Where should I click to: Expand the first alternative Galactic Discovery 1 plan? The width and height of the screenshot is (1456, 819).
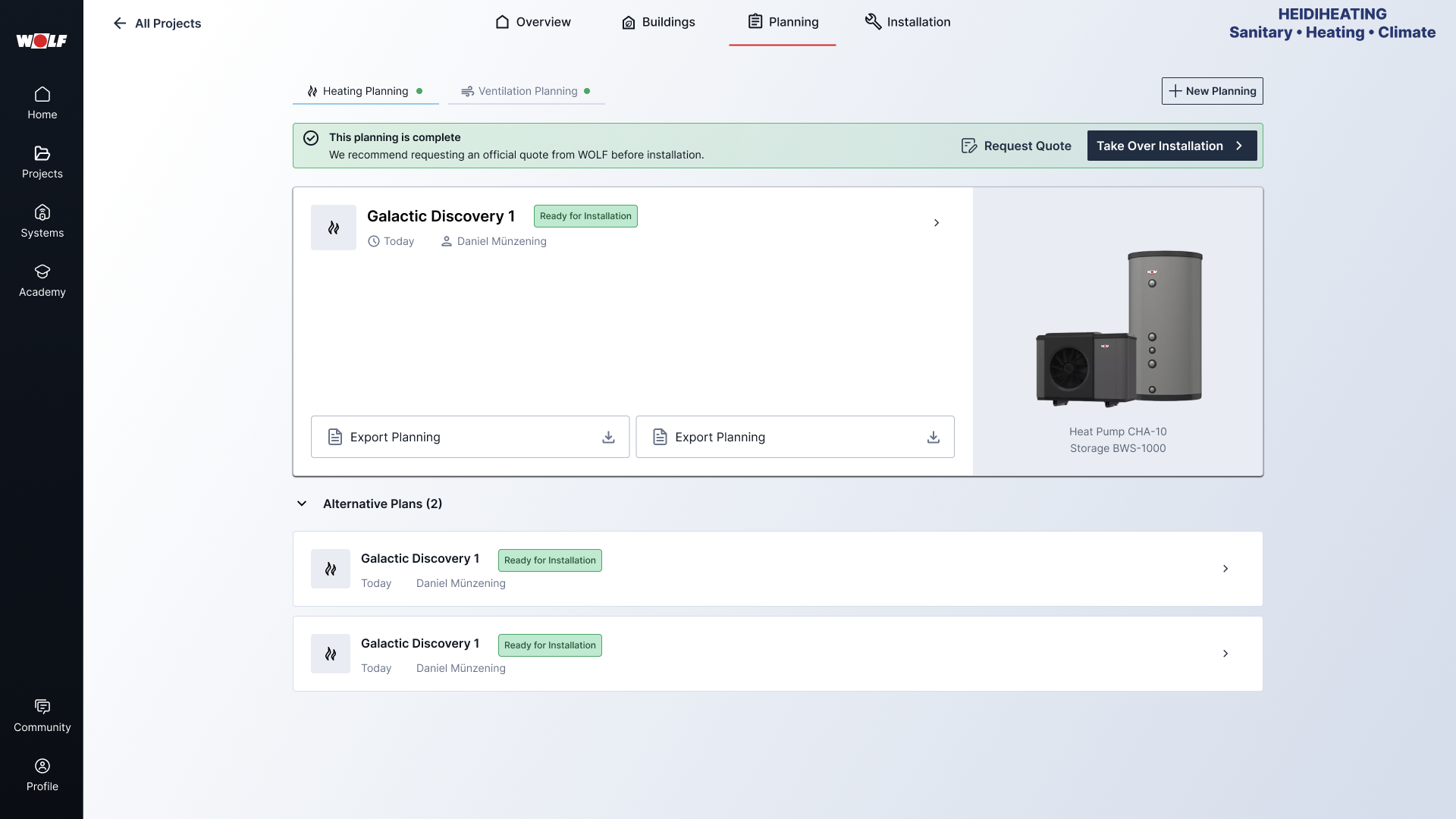tap(1225, 568)
